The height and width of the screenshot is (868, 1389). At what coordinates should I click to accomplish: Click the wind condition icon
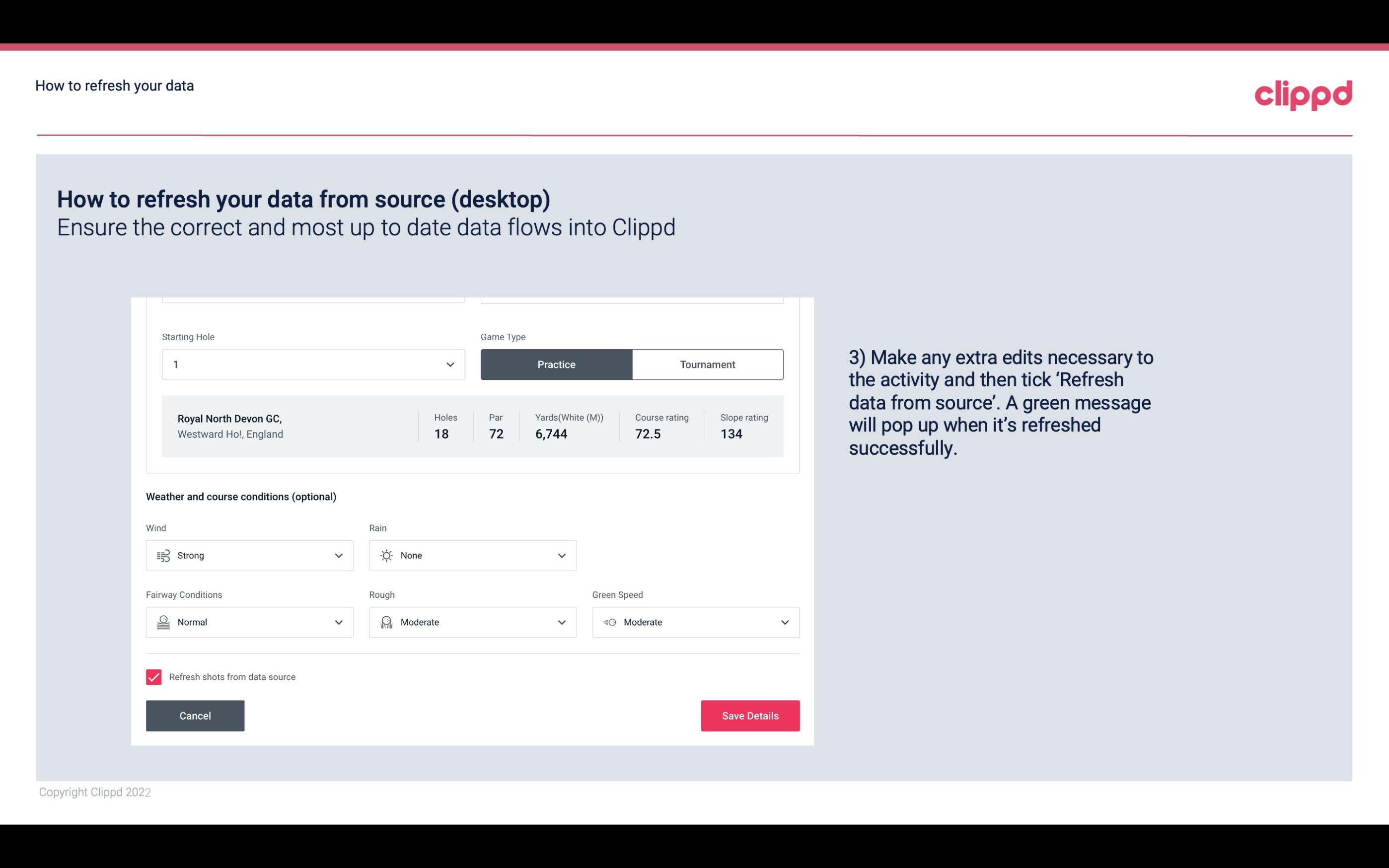tap(162, 555)
